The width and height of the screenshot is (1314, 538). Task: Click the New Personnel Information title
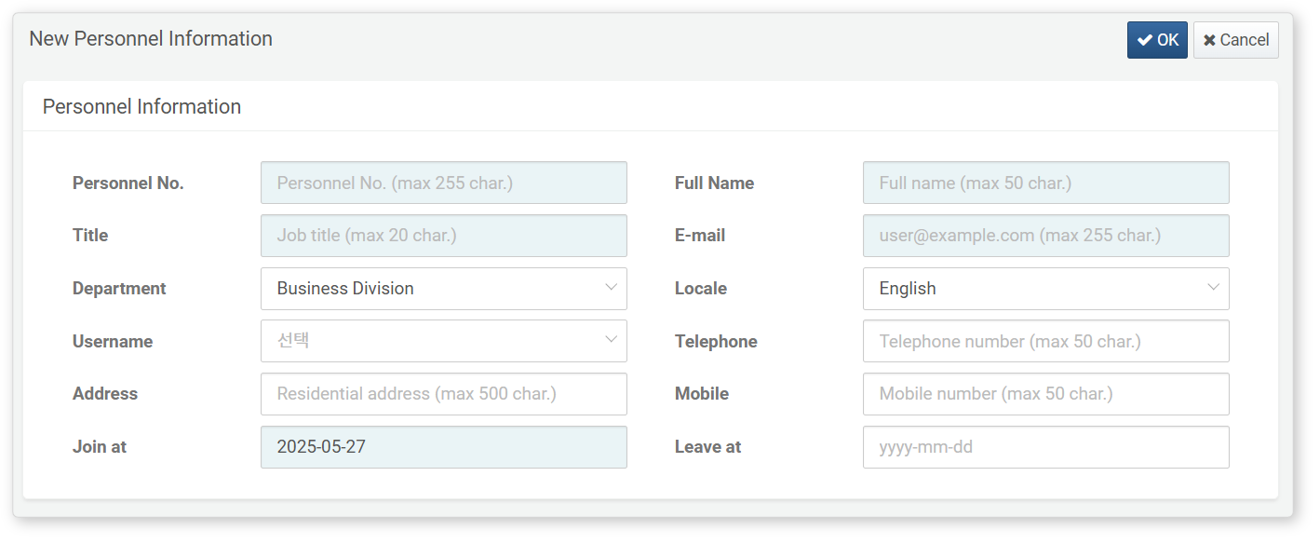150,39
